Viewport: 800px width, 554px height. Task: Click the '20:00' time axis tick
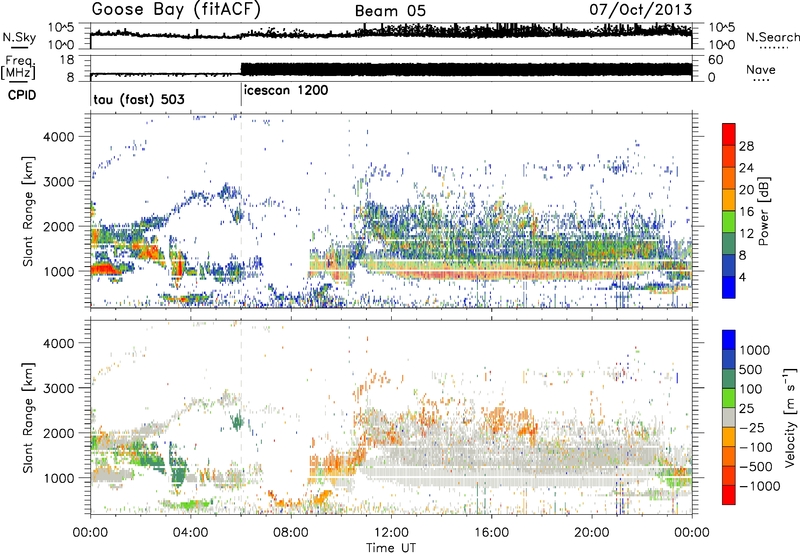click(592, 533)
